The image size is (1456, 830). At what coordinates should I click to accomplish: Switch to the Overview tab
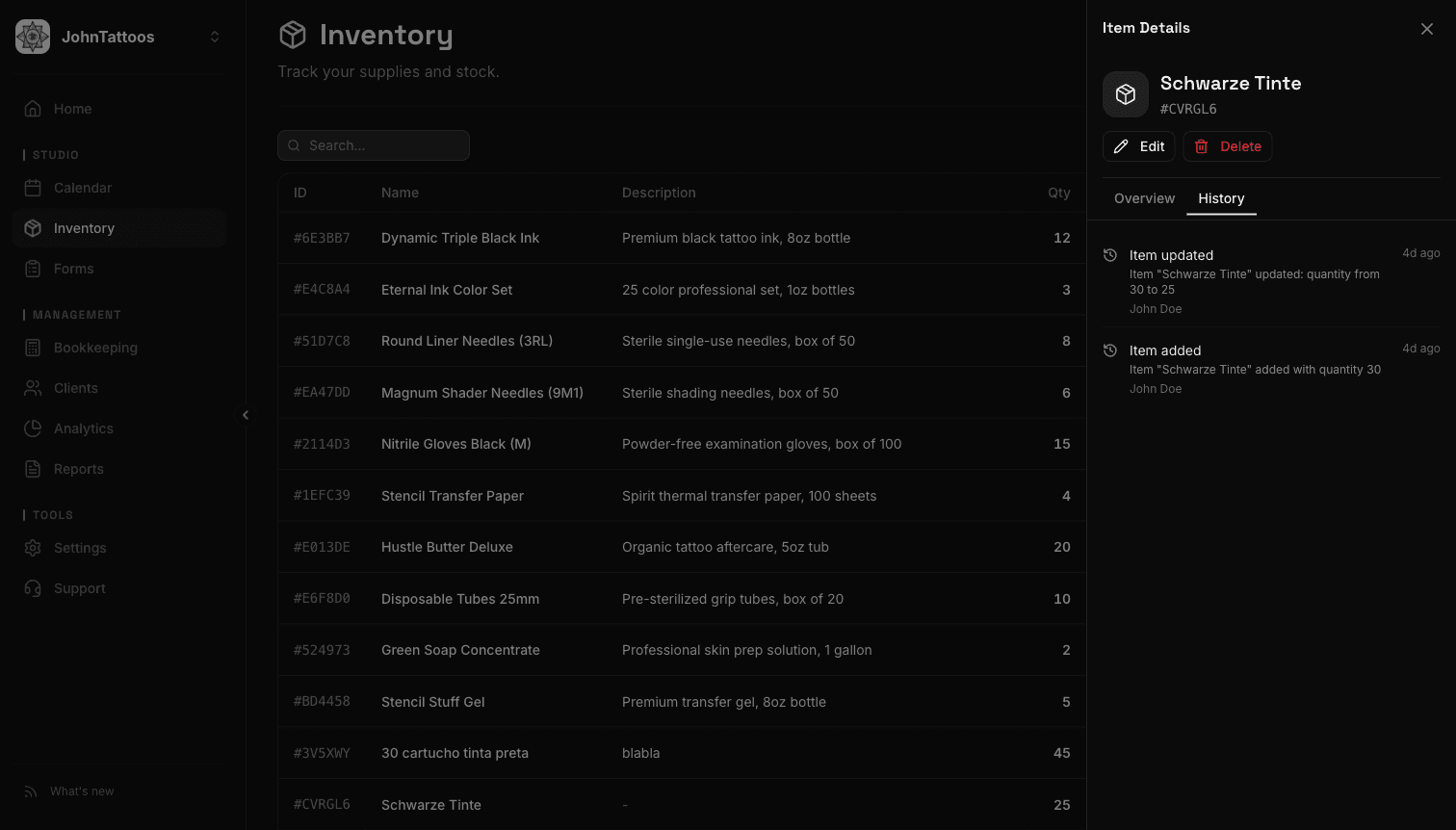(x=1144, y=198)
